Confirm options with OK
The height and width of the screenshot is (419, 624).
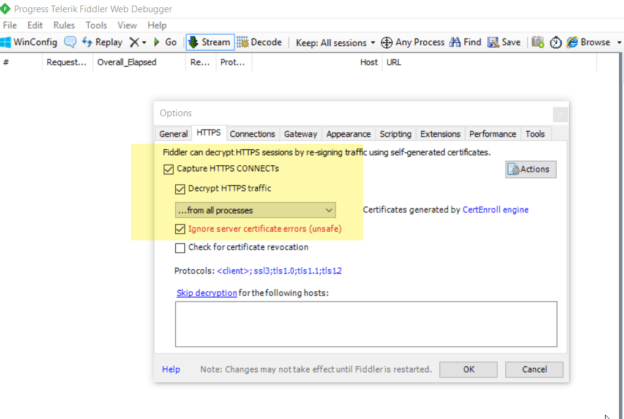click(x=468, y=370)
